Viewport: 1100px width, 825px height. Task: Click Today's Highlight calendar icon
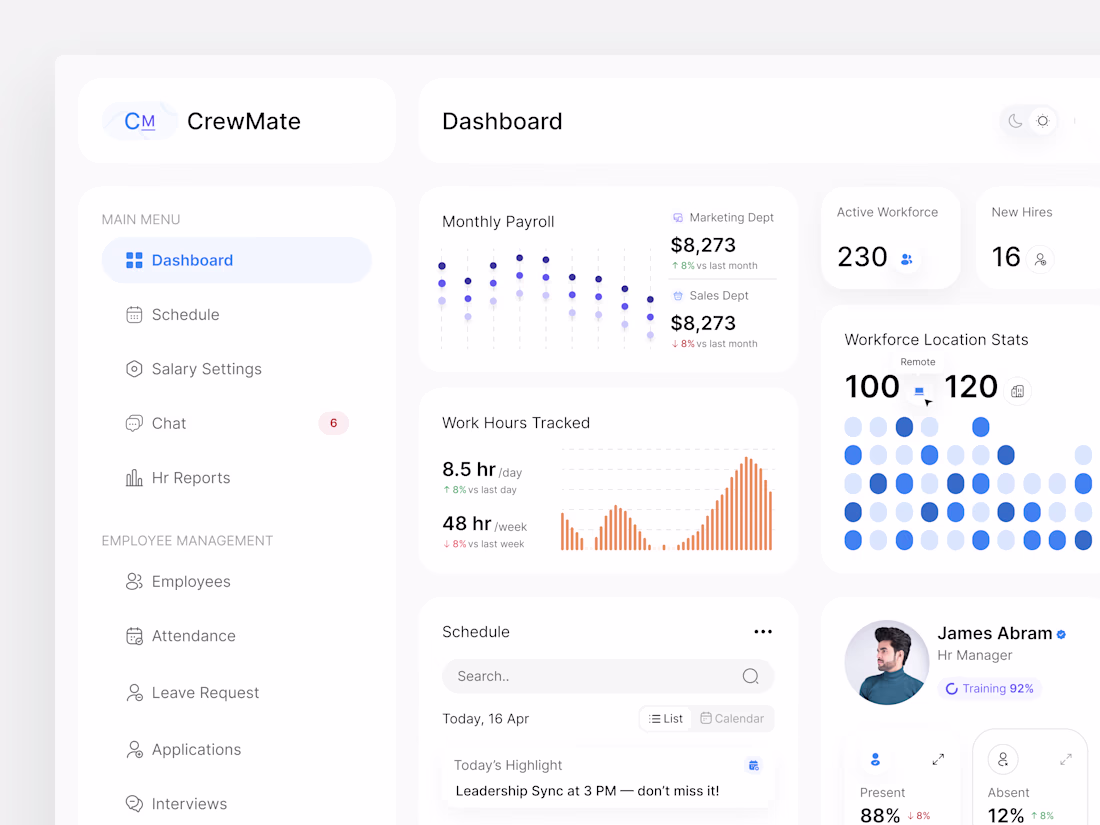coord(753,765)
